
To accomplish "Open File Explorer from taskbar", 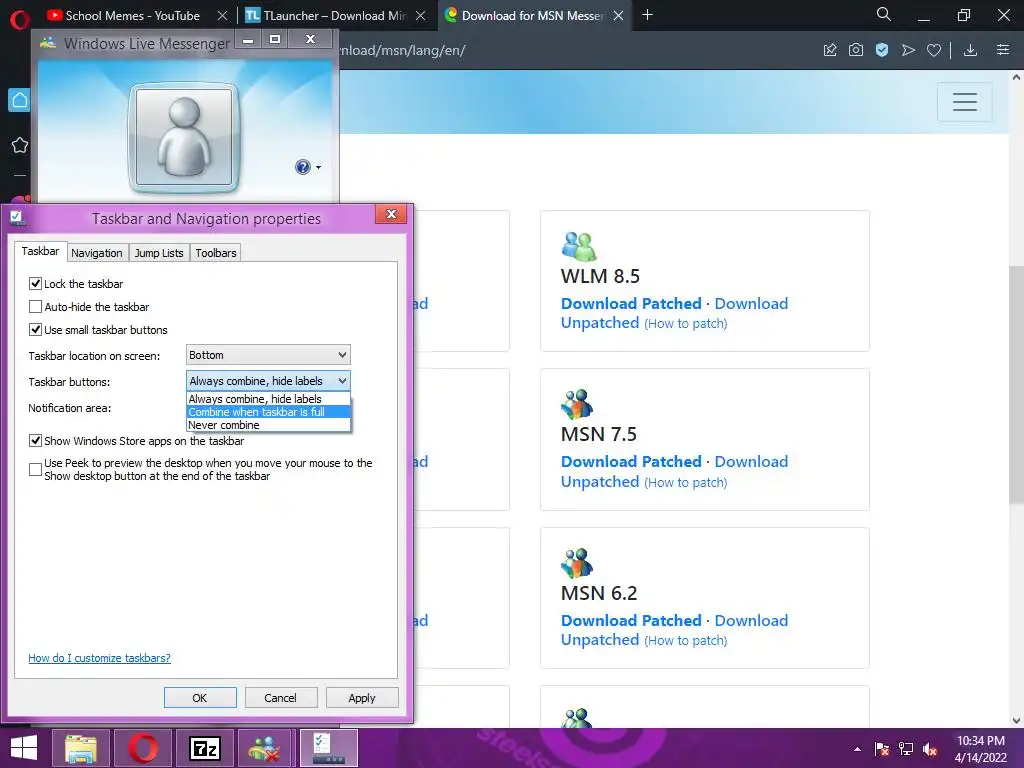I will click(81, 748).
